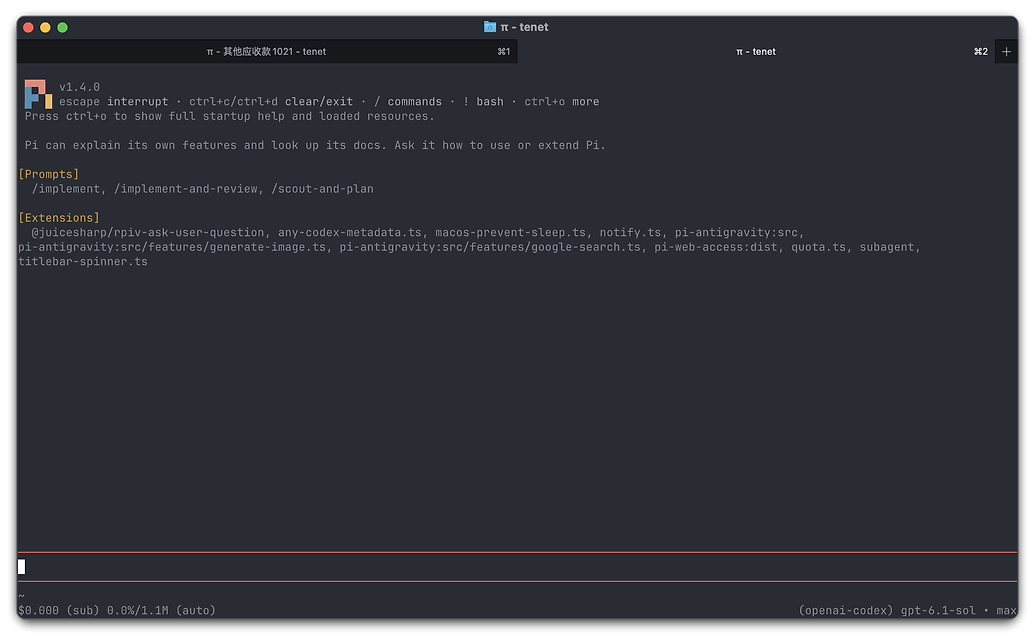
Task: Click status '$0.000 (sub)' cost
Action: tap(59, 610)
